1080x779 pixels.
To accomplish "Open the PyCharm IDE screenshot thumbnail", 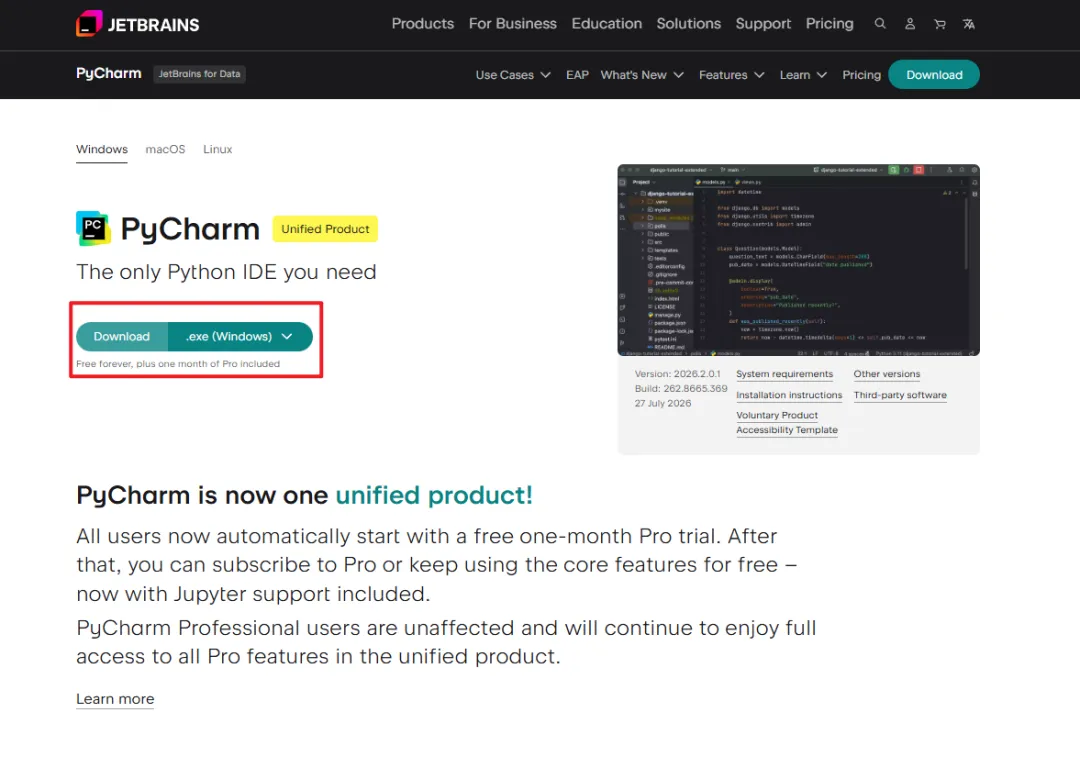I will [x=798, y=260].
